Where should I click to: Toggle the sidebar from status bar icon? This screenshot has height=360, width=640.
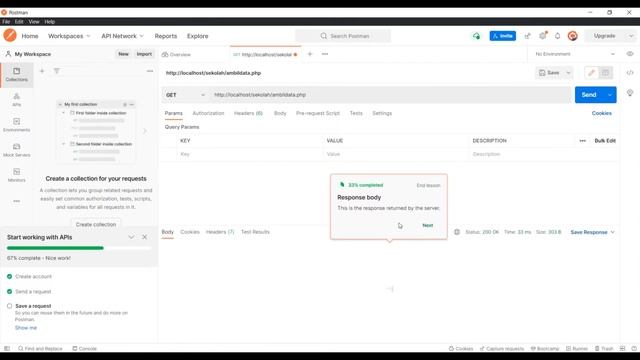click(7, 348)
